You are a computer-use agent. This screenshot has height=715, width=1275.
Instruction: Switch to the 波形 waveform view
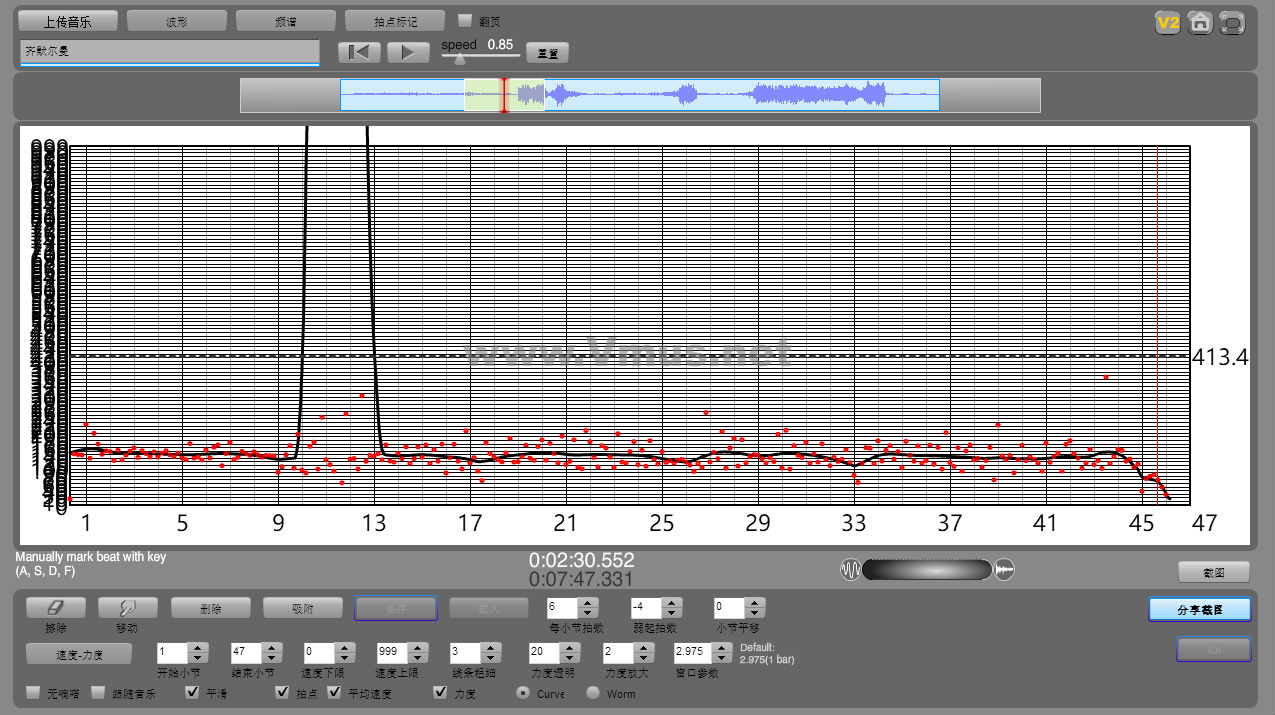177,21
